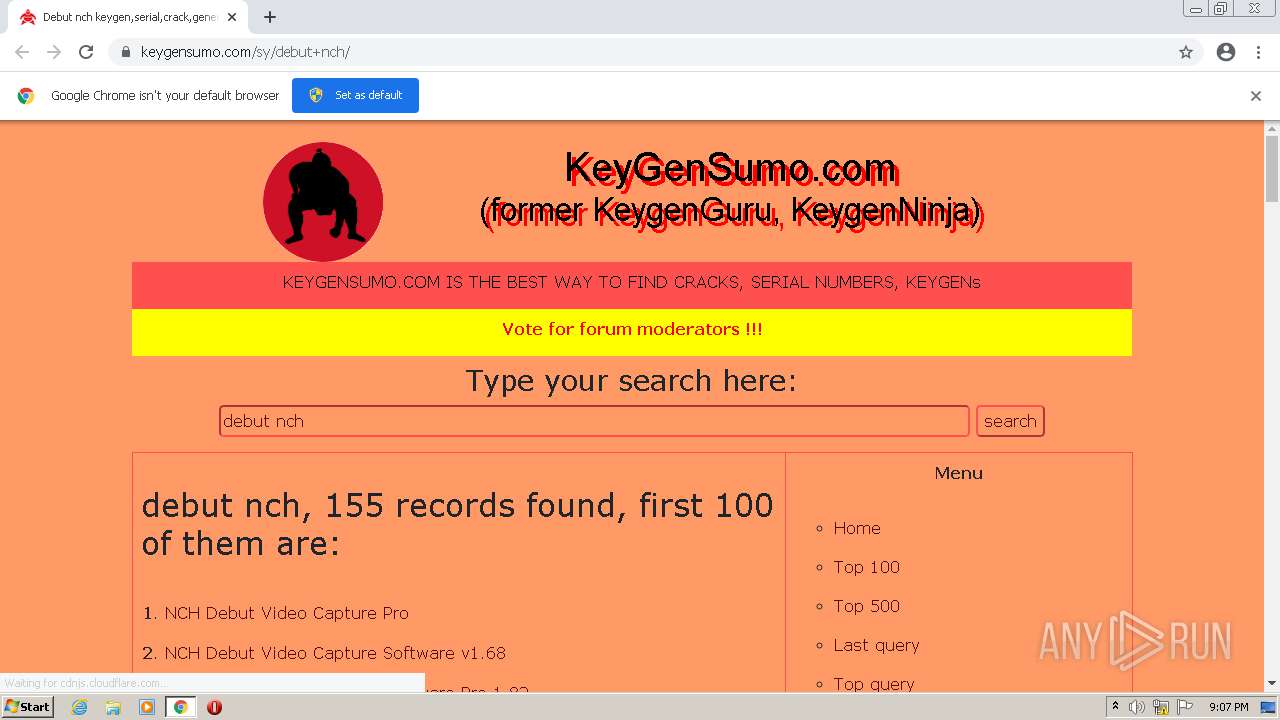Image resolution: width=1280 pixels, height=720 pixels.
Task: Open the network tray icon
Action: tap(1161, 707)
